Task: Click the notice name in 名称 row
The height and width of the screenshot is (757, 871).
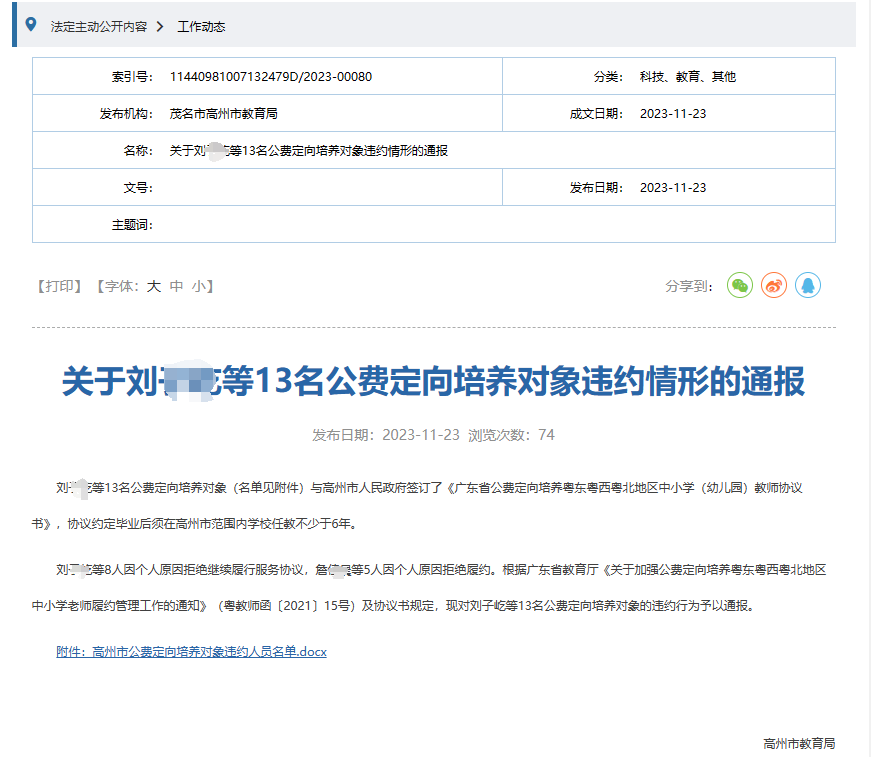Action: (308, 151)
